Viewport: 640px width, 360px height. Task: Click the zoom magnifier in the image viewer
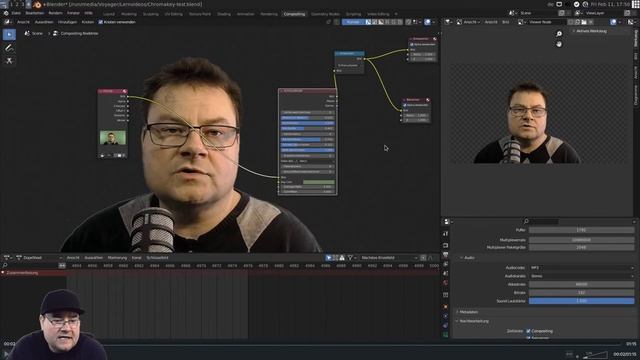click(x=559, y=34)
